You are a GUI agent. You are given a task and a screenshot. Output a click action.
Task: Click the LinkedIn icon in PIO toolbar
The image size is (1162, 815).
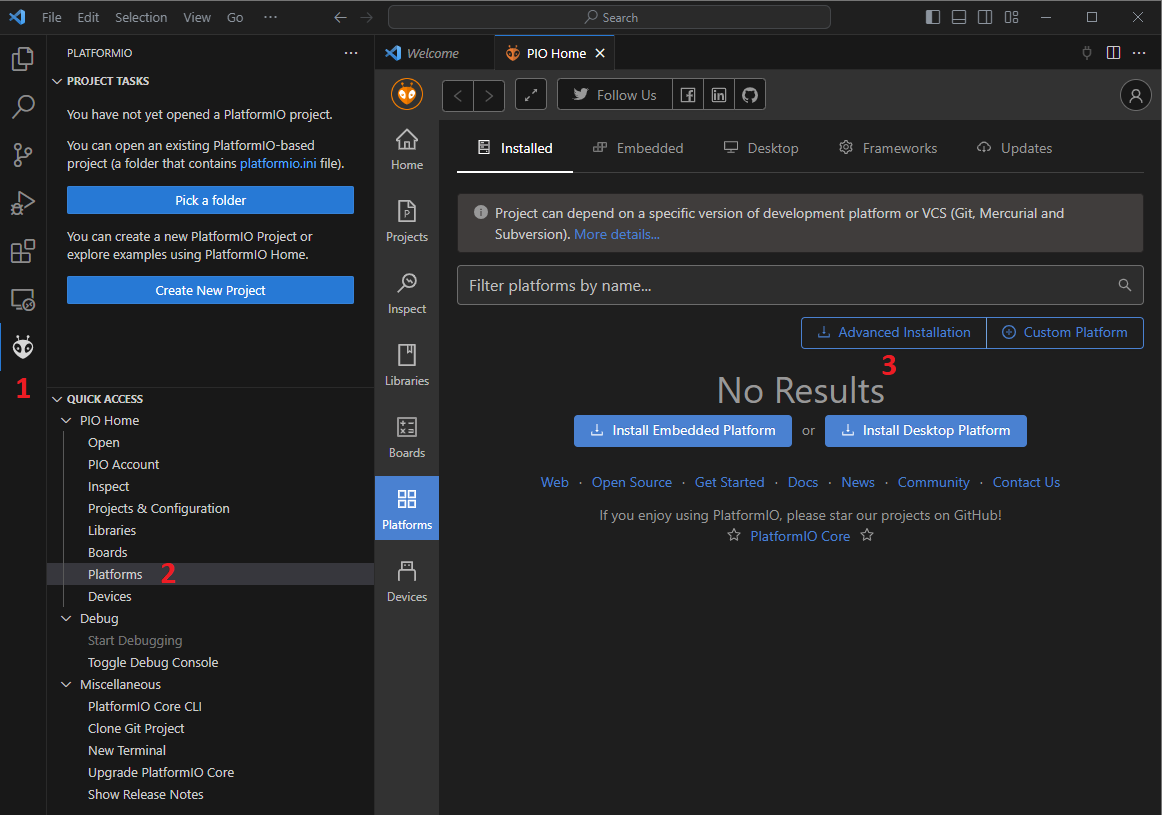[x=719, y=95]
